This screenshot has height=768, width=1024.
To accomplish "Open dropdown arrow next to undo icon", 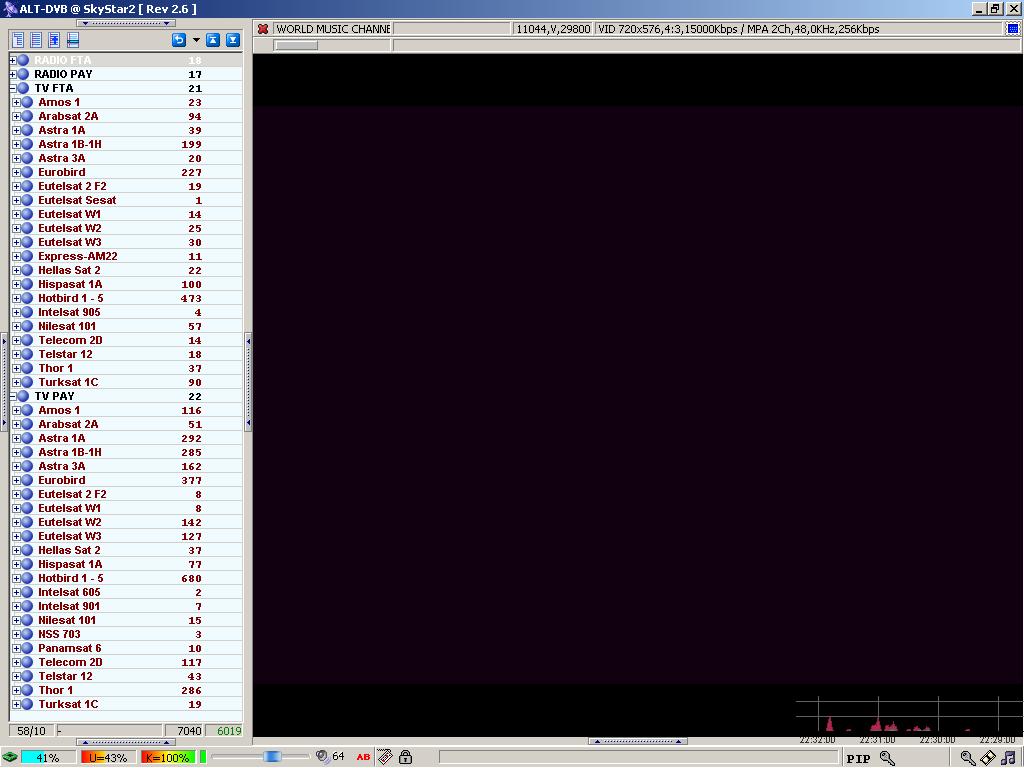I will click(x=196, y=40).
